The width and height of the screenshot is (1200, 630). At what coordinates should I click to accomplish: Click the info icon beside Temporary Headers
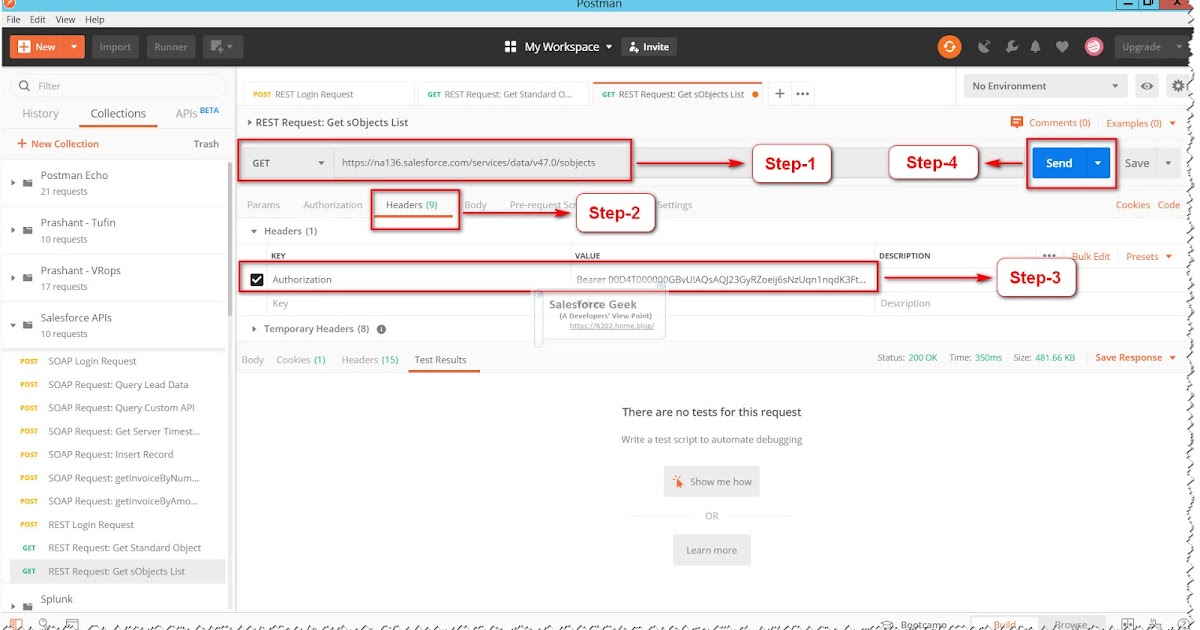click(381, 328)
